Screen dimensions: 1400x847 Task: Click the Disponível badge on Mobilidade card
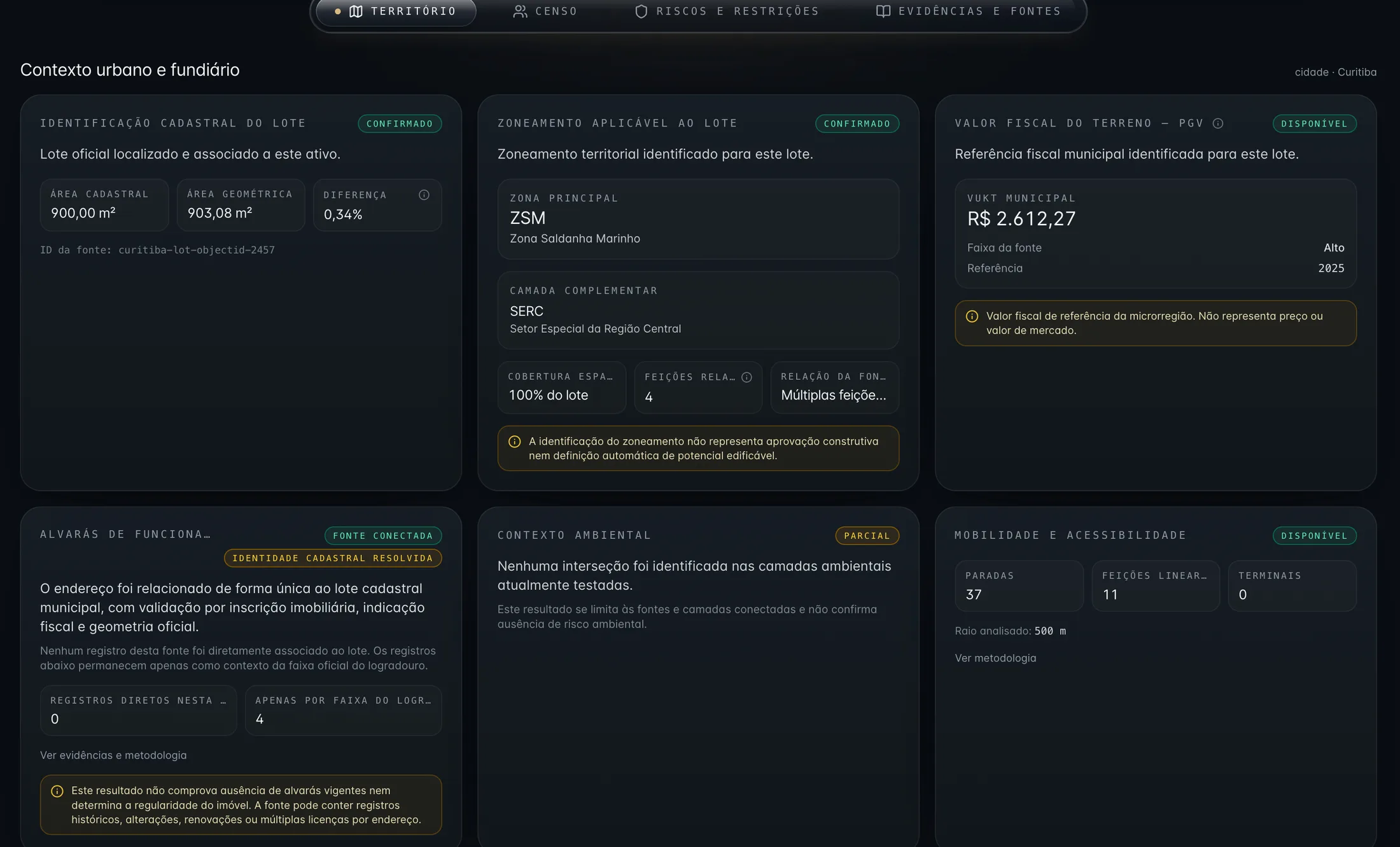tap(1315, 536)
